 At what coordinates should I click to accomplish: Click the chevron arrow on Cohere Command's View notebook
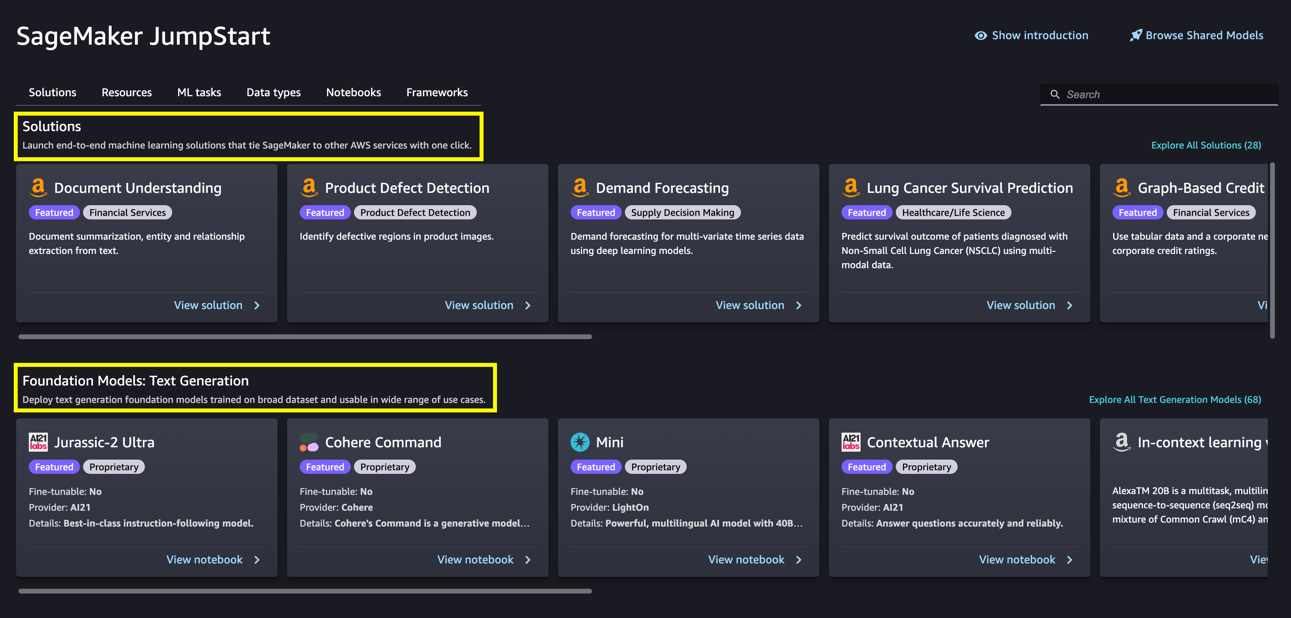point(528,560)
